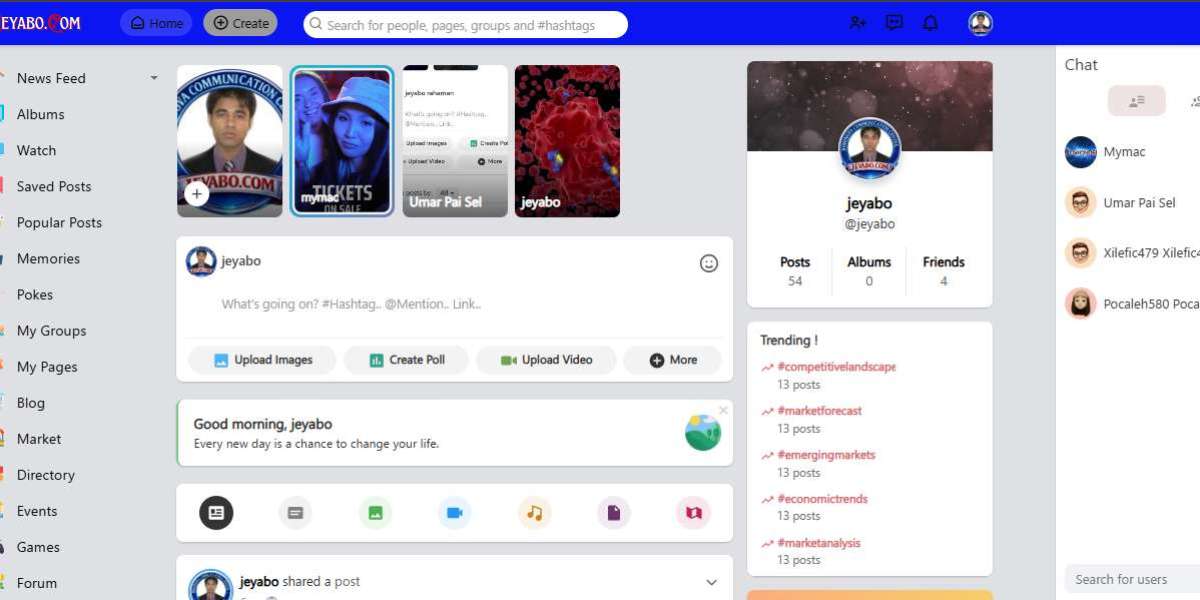Expand the More attachment options menu

pos(672,359)
